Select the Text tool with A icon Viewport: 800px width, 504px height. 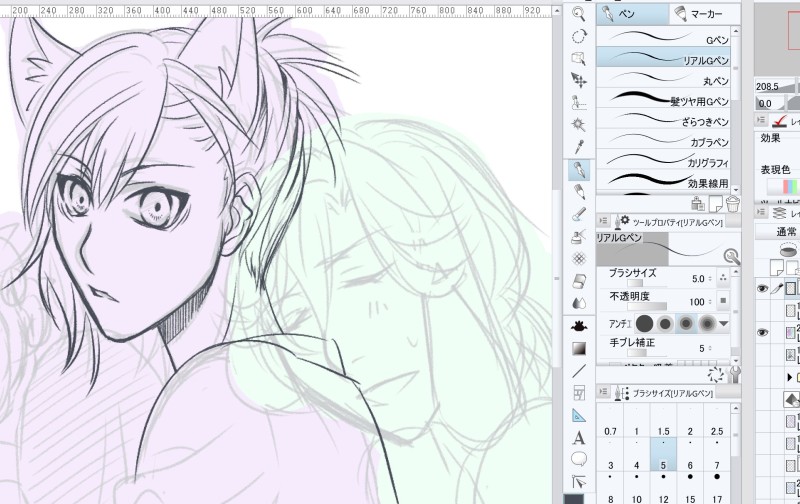pyautogui.click(x=579, y=438)
